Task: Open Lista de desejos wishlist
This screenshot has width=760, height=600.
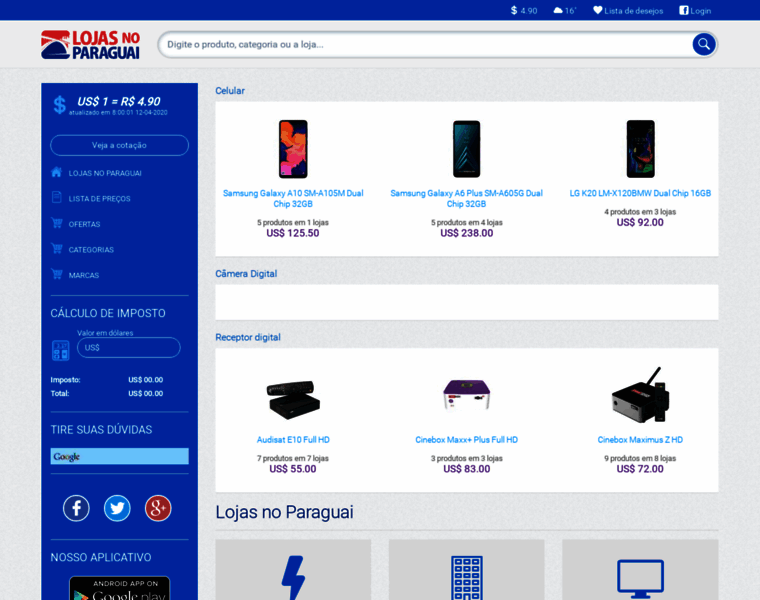Action: [x=628, y=11]
